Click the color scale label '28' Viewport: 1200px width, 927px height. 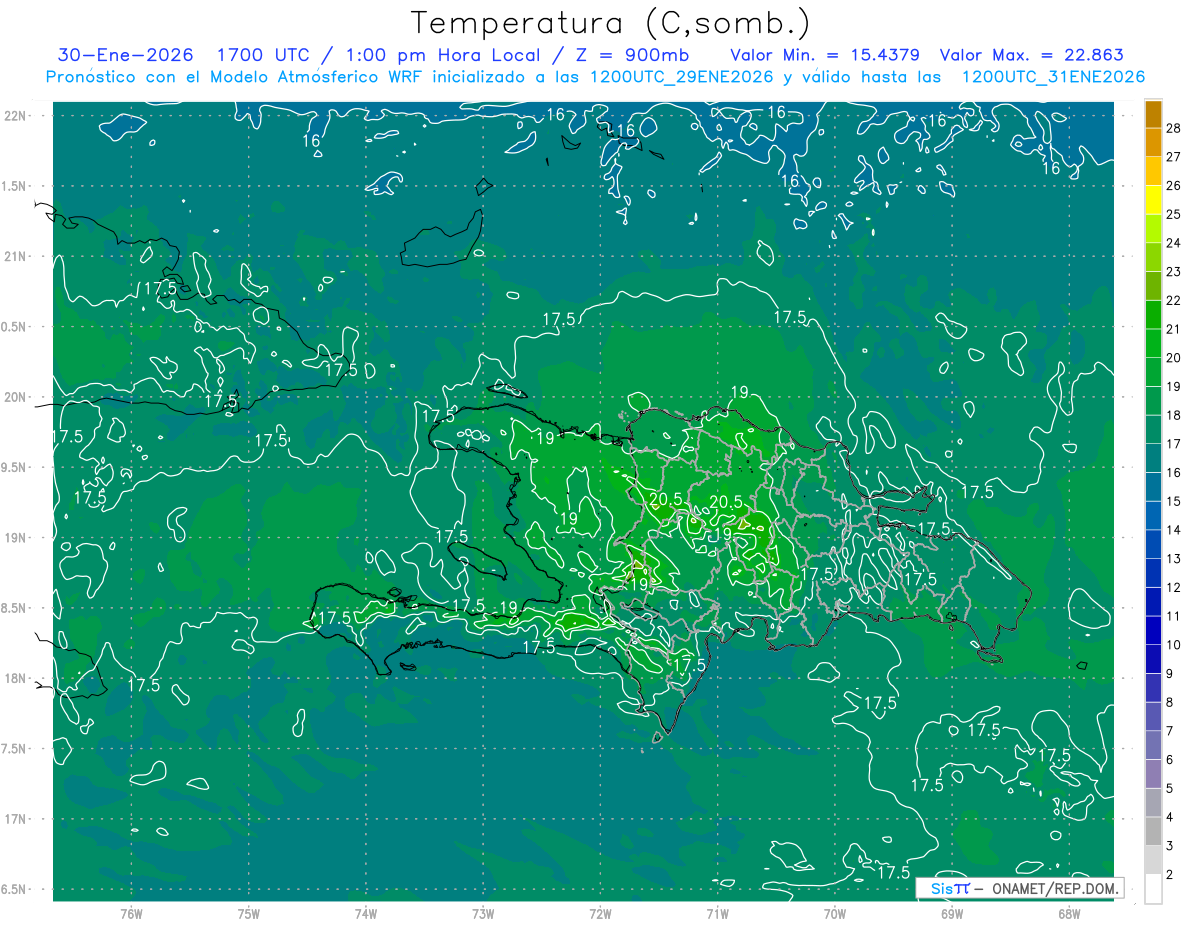[x=1174, y=128]
